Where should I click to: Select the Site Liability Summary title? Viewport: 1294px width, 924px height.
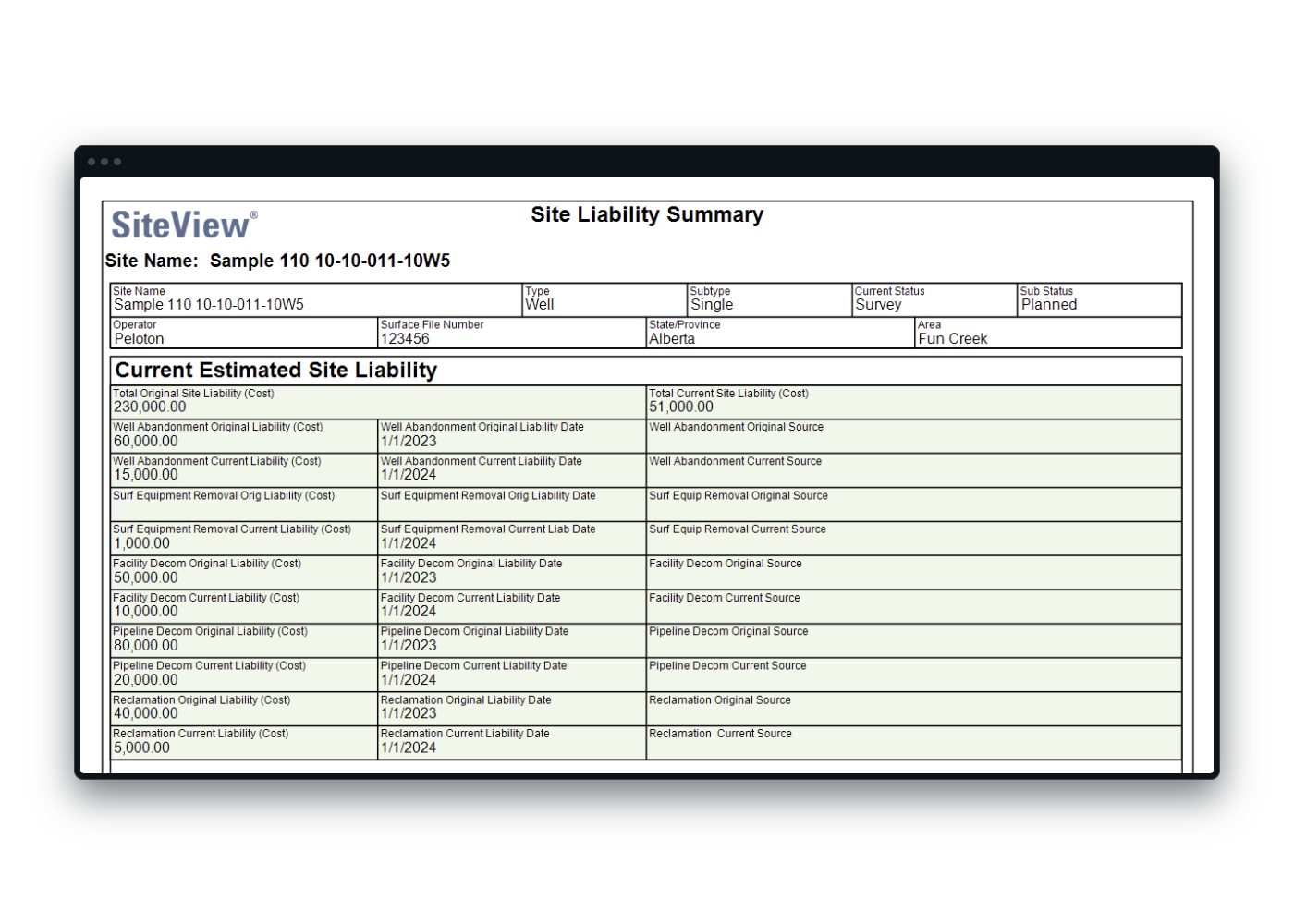(x=647, y=214)
